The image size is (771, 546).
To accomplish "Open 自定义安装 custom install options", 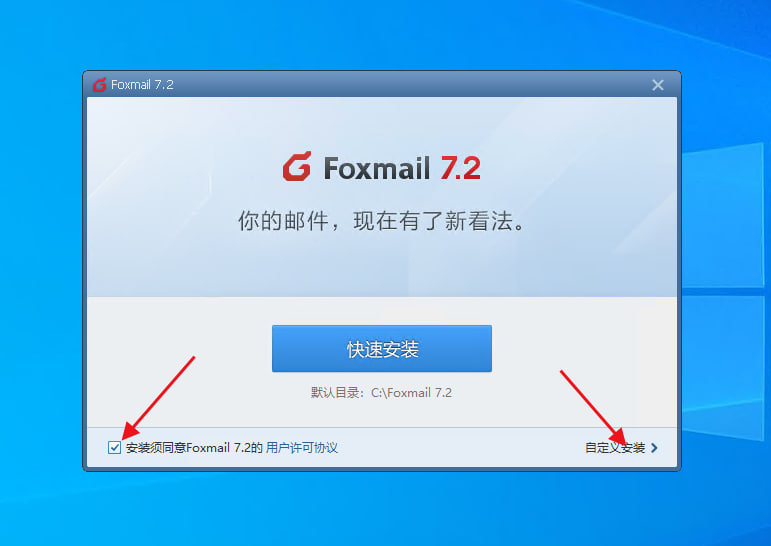I will (x=615, y=448).
